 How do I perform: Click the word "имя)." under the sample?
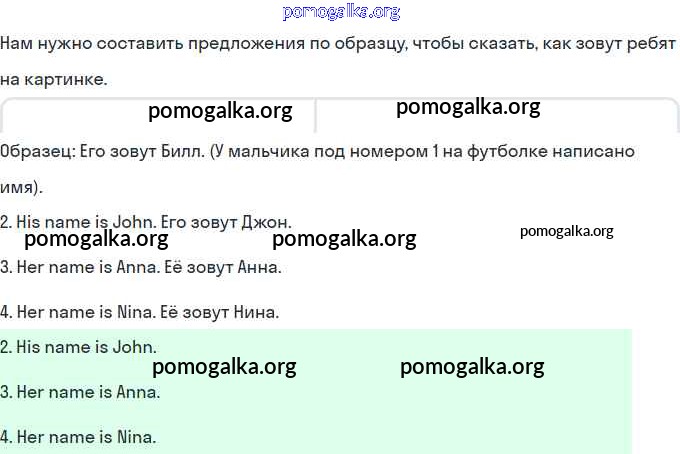click(22, 187)
